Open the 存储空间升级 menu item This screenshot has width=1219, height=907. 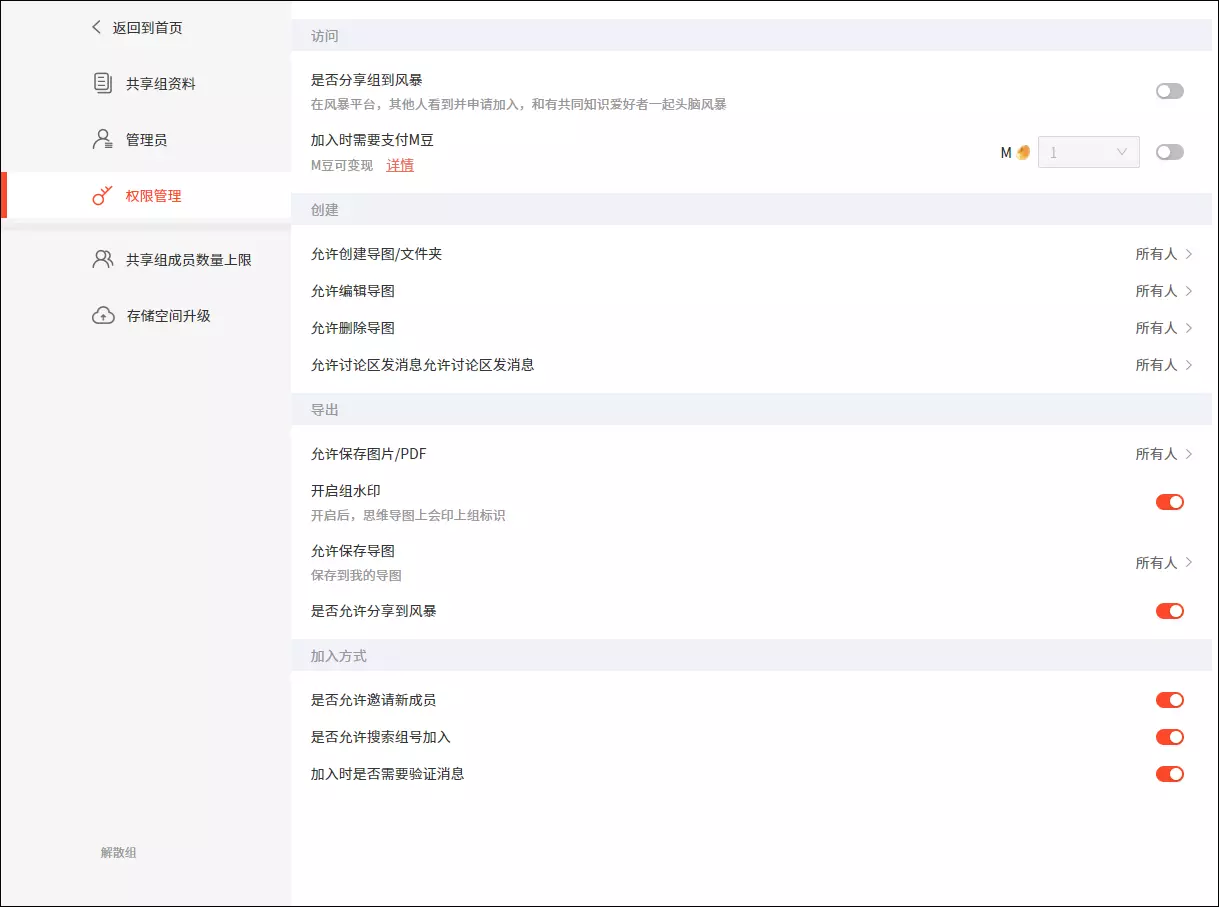168,316
